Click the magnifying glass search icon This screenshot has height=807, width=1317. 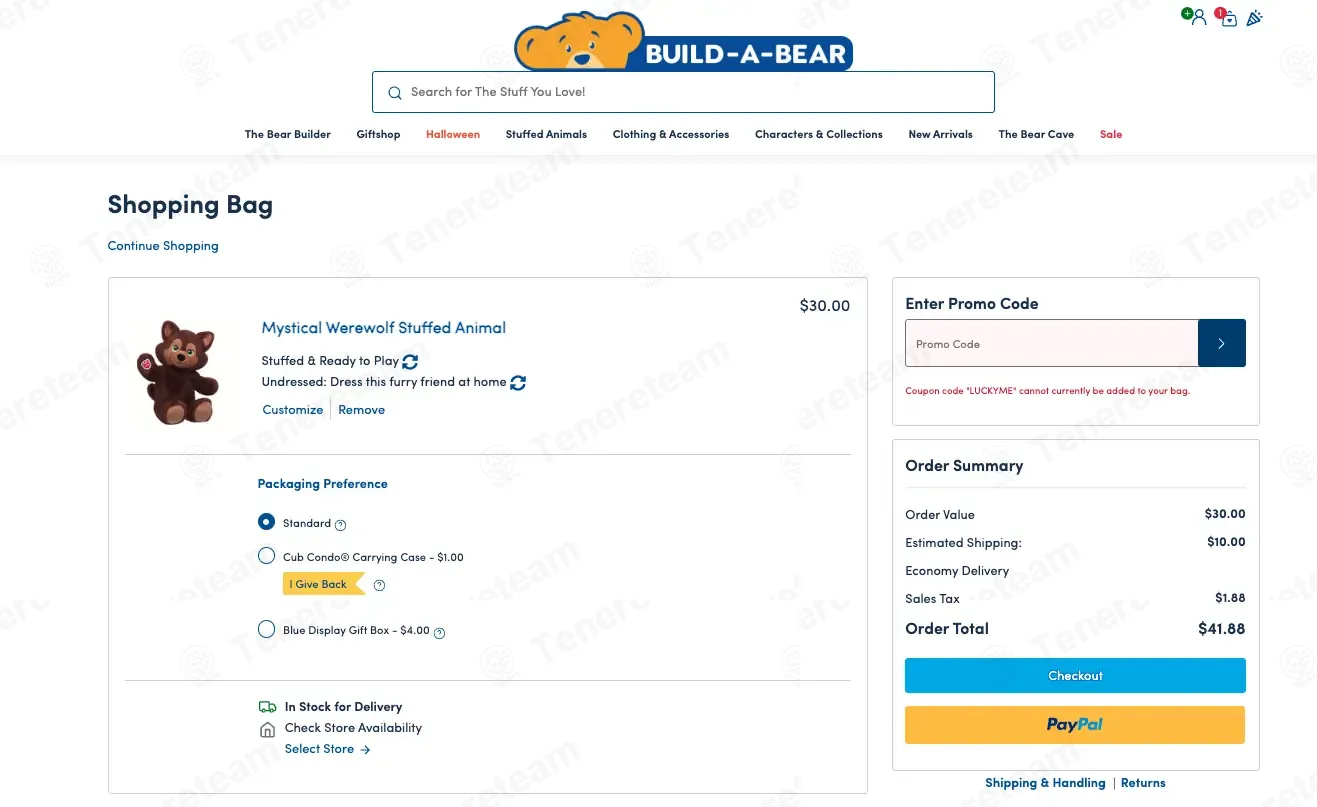395,92
